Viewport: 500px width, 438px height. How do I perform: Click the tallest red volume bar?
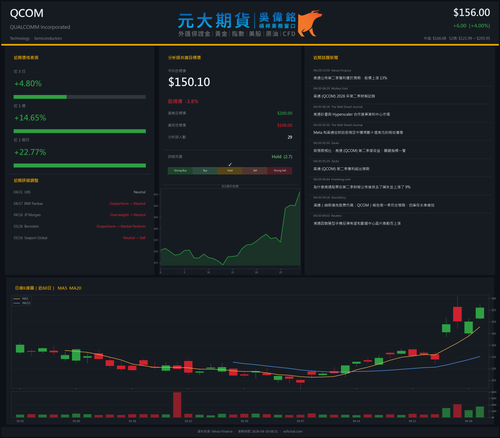coord(177,405)
